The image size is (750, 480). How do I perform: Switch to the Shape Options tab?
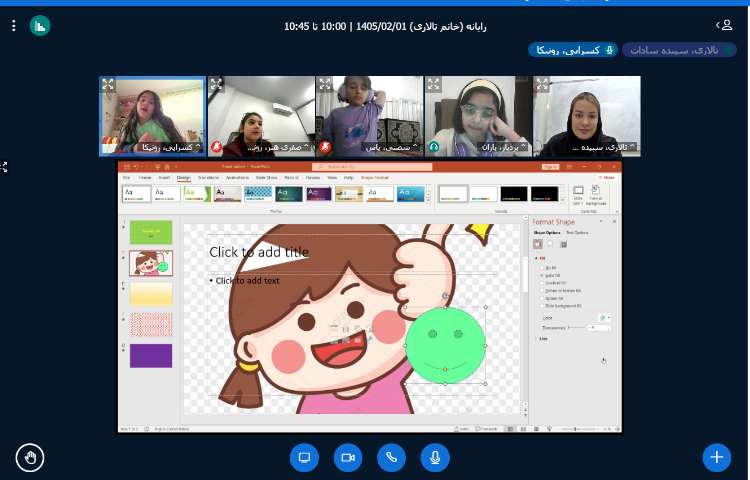pos(547,233)
